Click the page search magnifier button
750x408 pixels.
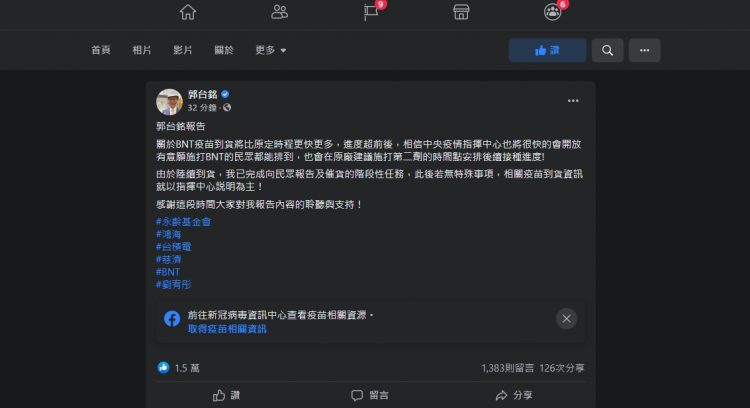click(x=607, y=50)
